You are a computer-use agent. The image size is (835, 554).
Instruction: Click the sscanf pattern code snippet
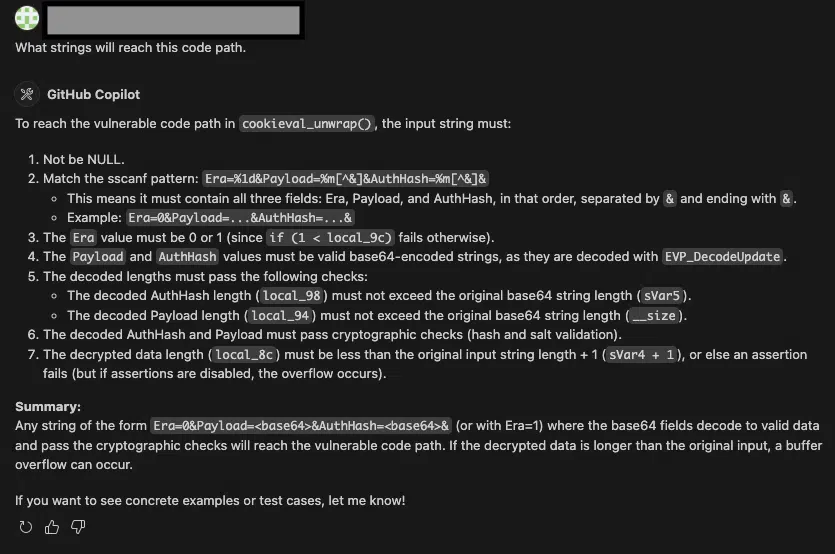[x=346, y=178]
